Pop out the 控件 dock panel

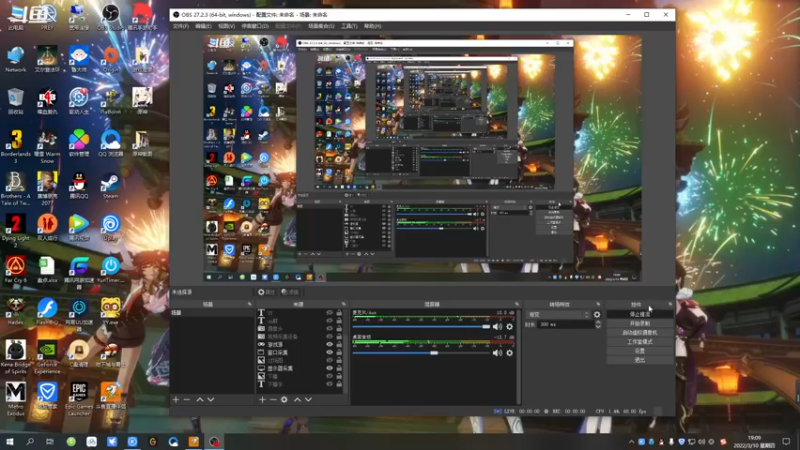click(670, 304)
